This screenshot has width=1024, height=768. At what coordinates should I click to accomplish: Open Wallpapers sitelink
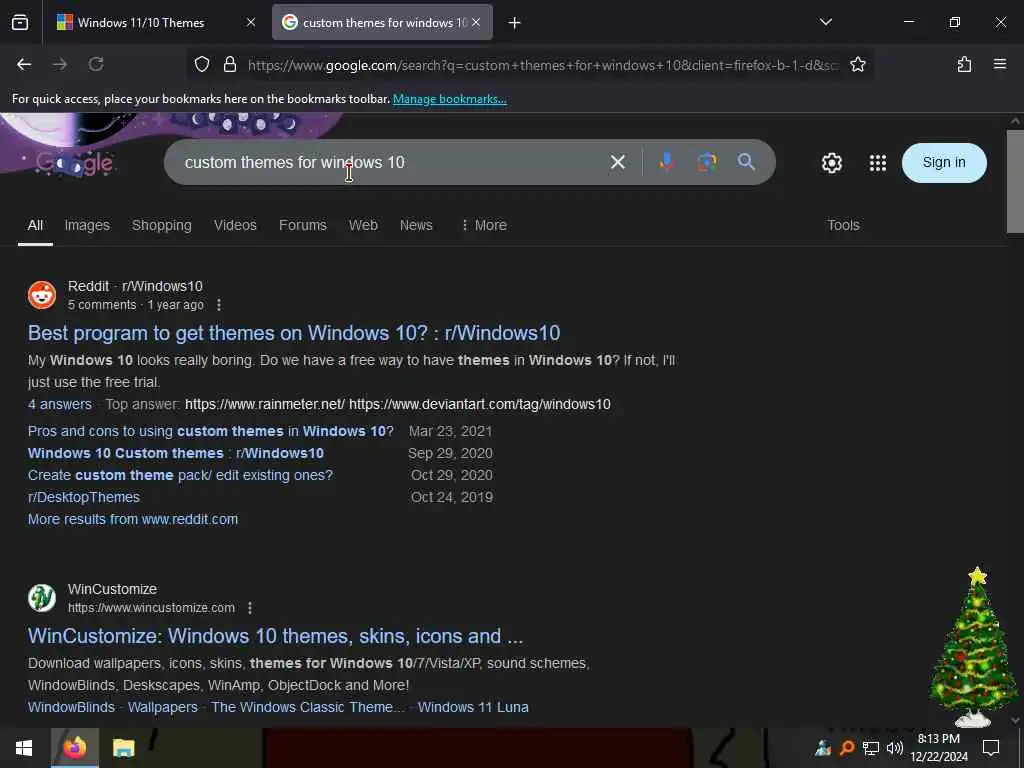163,707
